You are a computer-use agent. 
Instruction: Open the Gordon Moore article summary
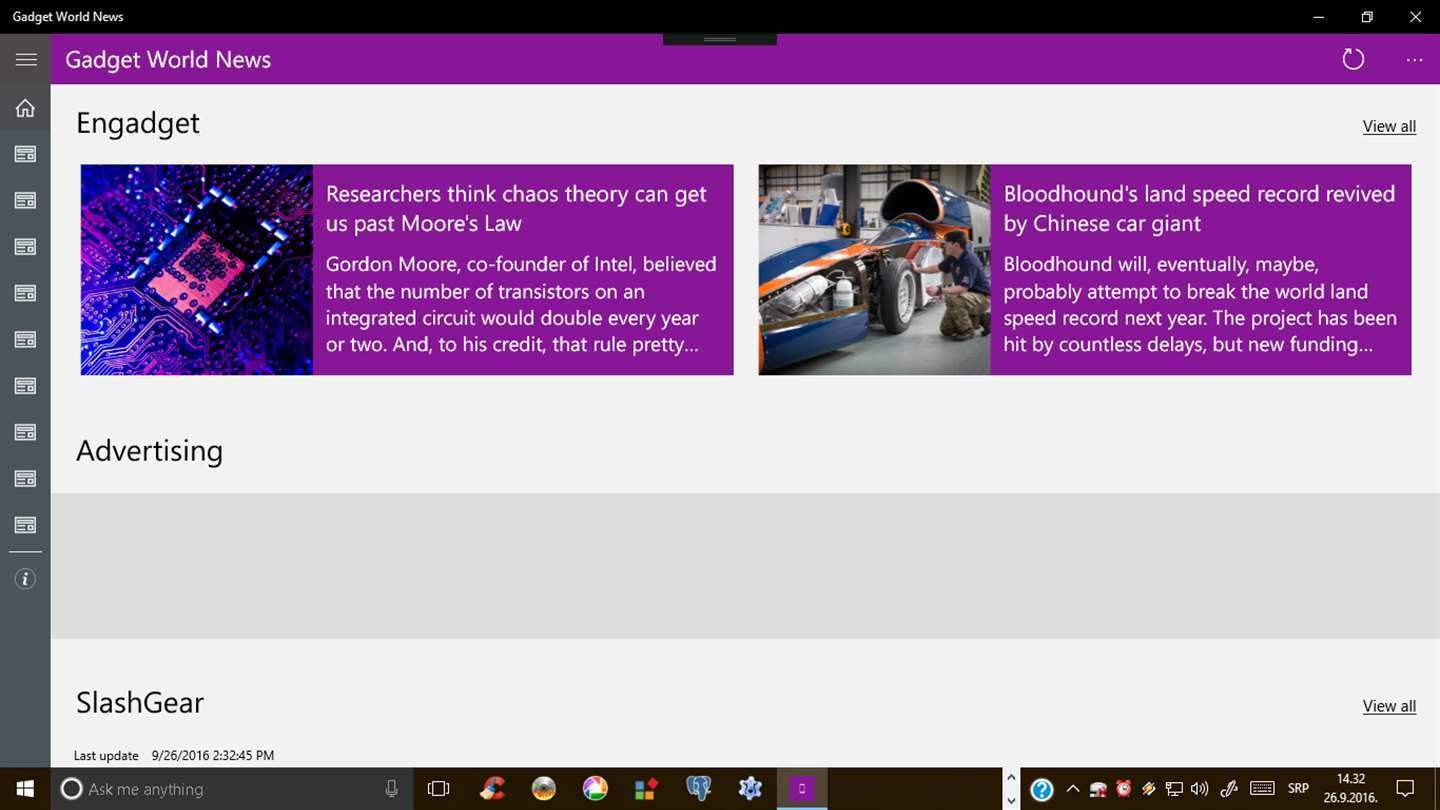click(x=521, y=304)
